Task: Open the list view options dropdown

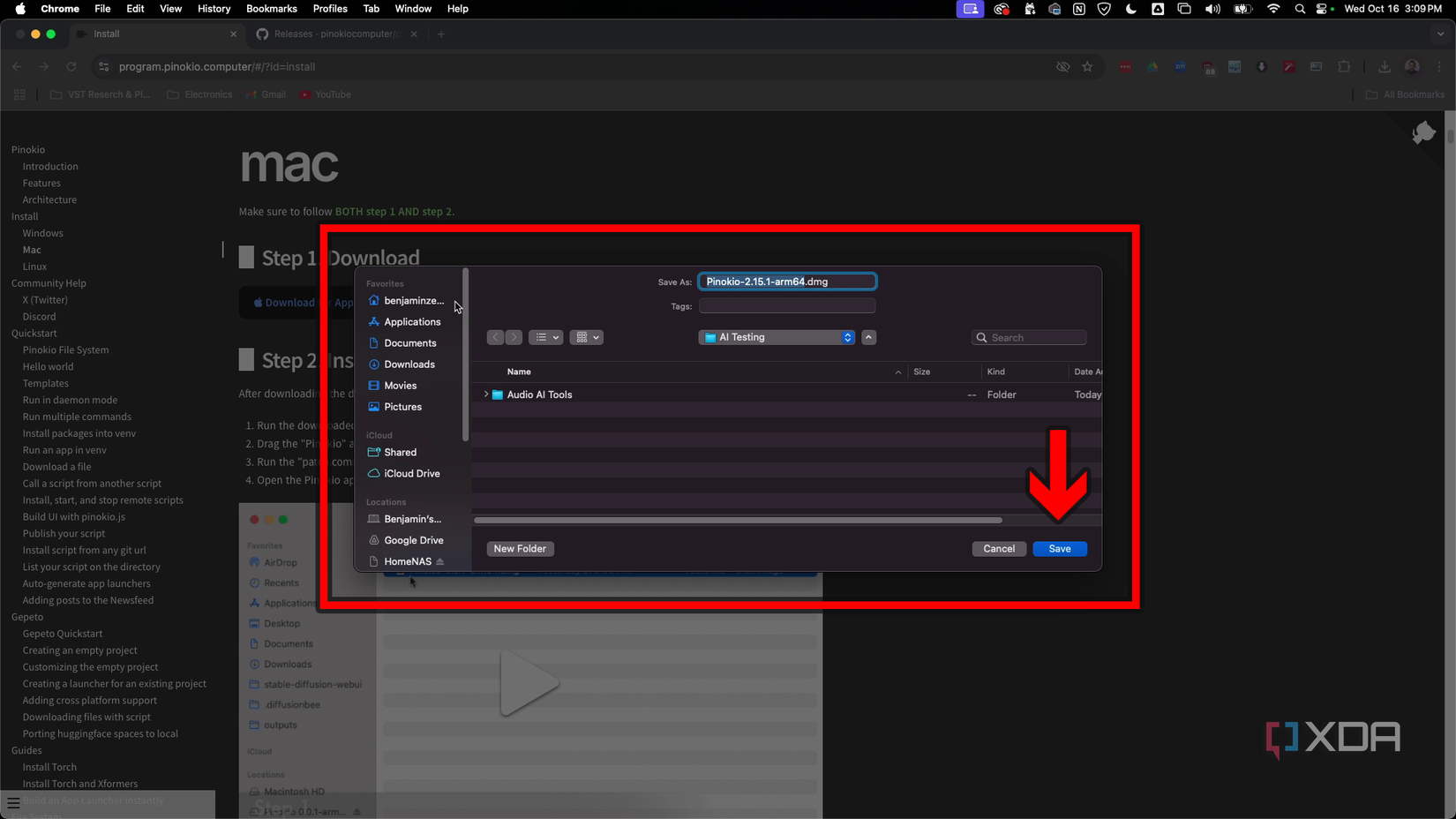Action: click(546, 337)
